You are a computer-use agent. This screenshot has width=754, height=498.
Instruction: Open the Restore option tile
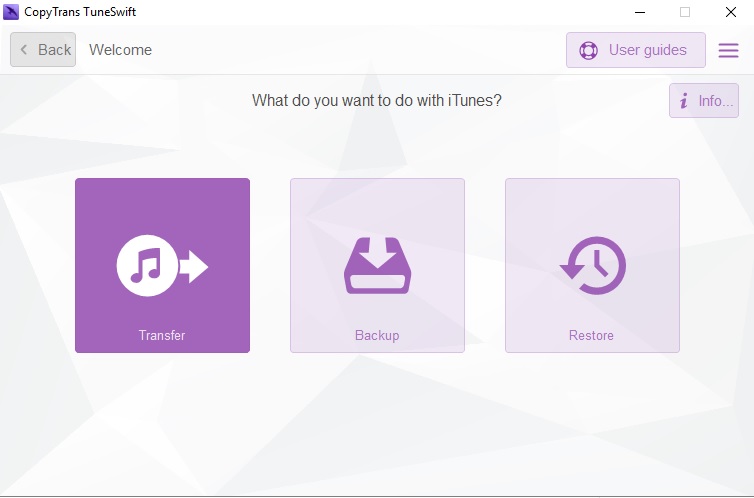[x=592, y=265]
